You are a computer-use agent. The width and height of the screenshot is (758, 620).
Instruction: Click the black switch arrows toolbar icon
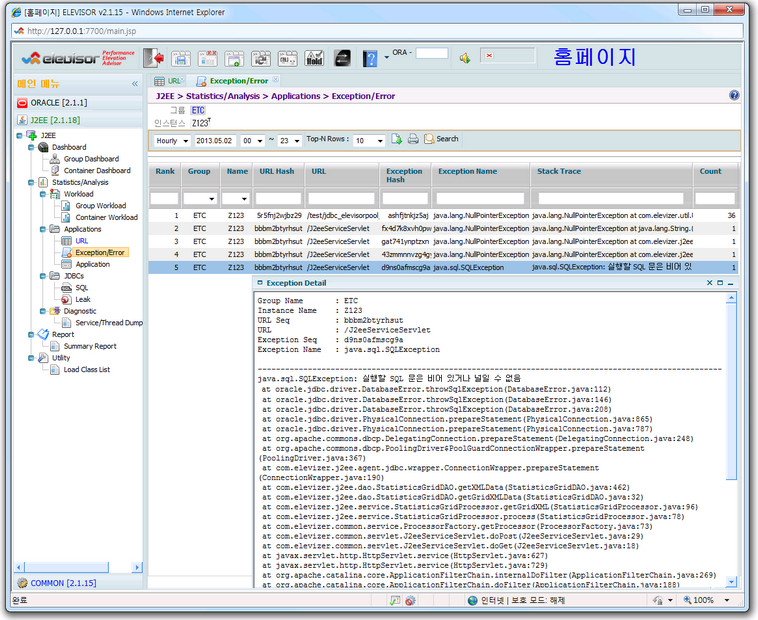342,58
